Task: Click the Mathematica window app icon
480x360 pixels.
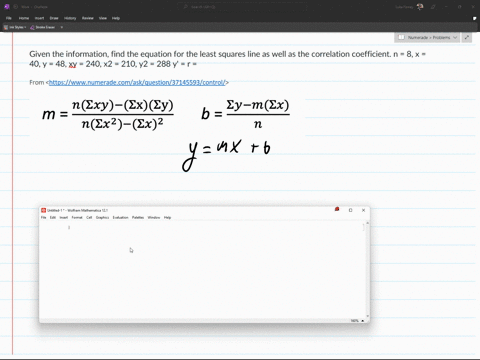Action: tap(43, 210)
